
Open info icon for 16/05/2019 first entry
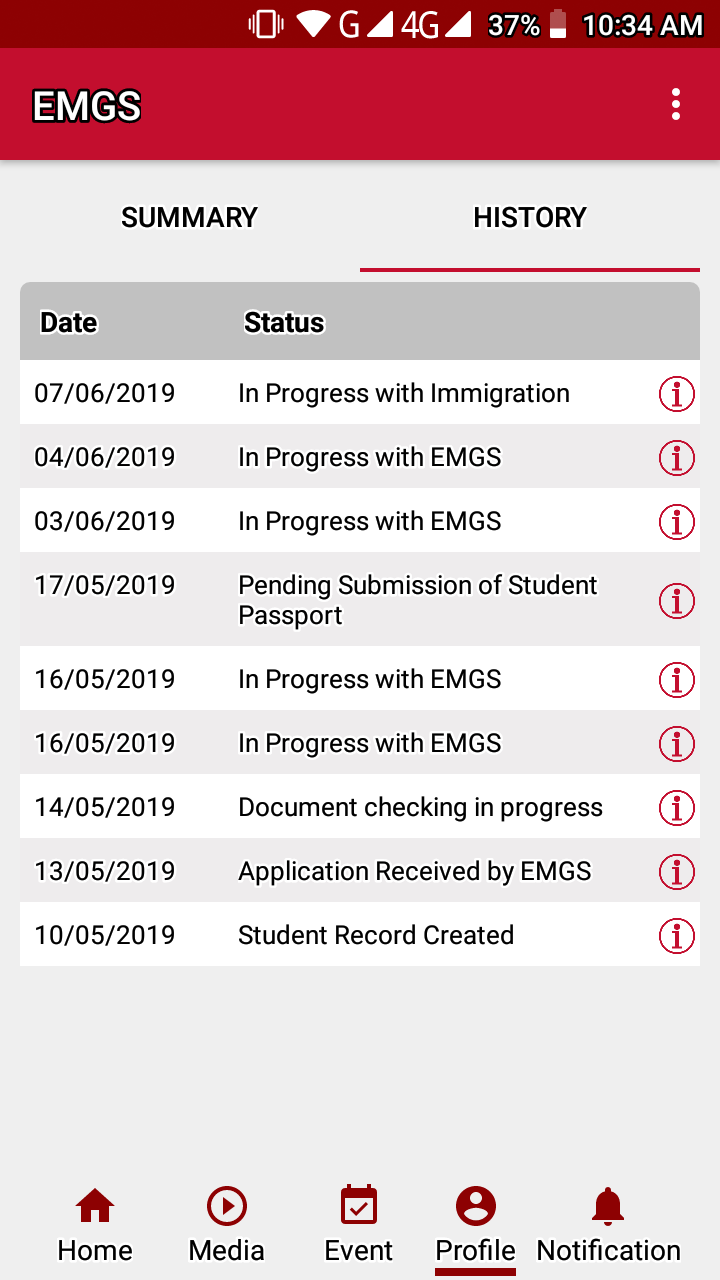click(x=677, y=680)
